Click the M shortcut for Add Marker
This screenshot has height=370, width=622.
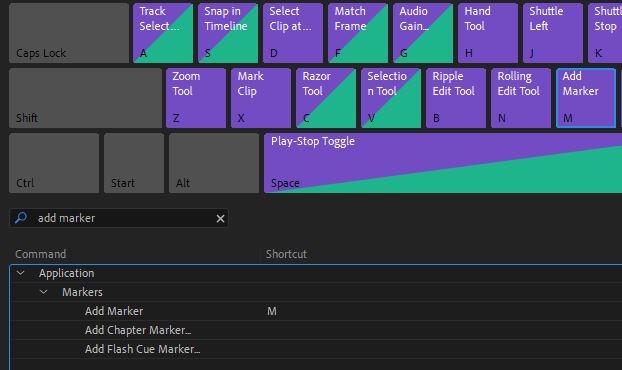(x=272, y=311)
